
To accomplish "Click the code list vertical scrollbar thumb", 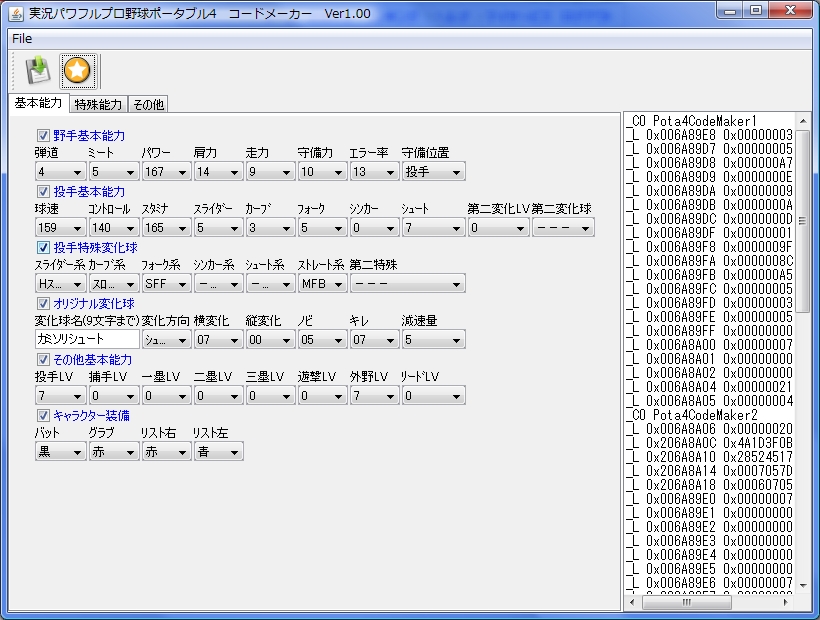I will 802,221.
